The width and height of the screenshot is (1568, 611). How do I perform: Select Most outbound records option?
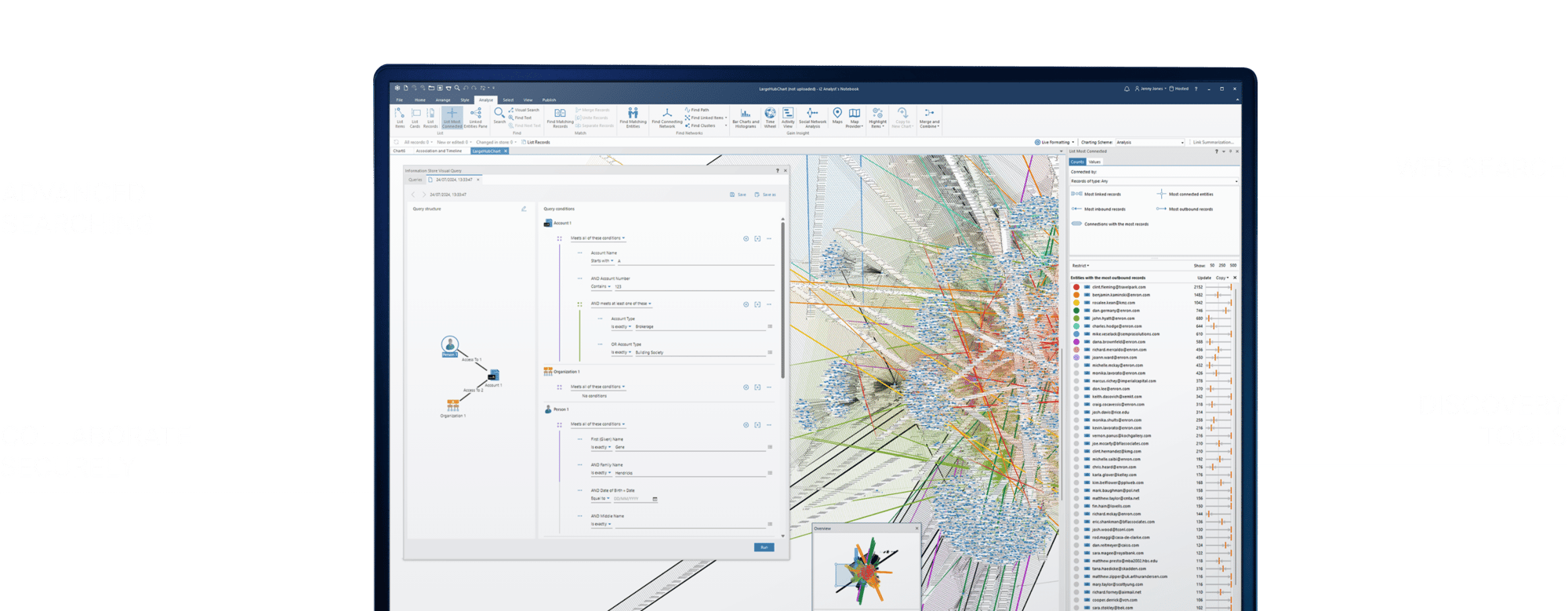click(1185, 209)
